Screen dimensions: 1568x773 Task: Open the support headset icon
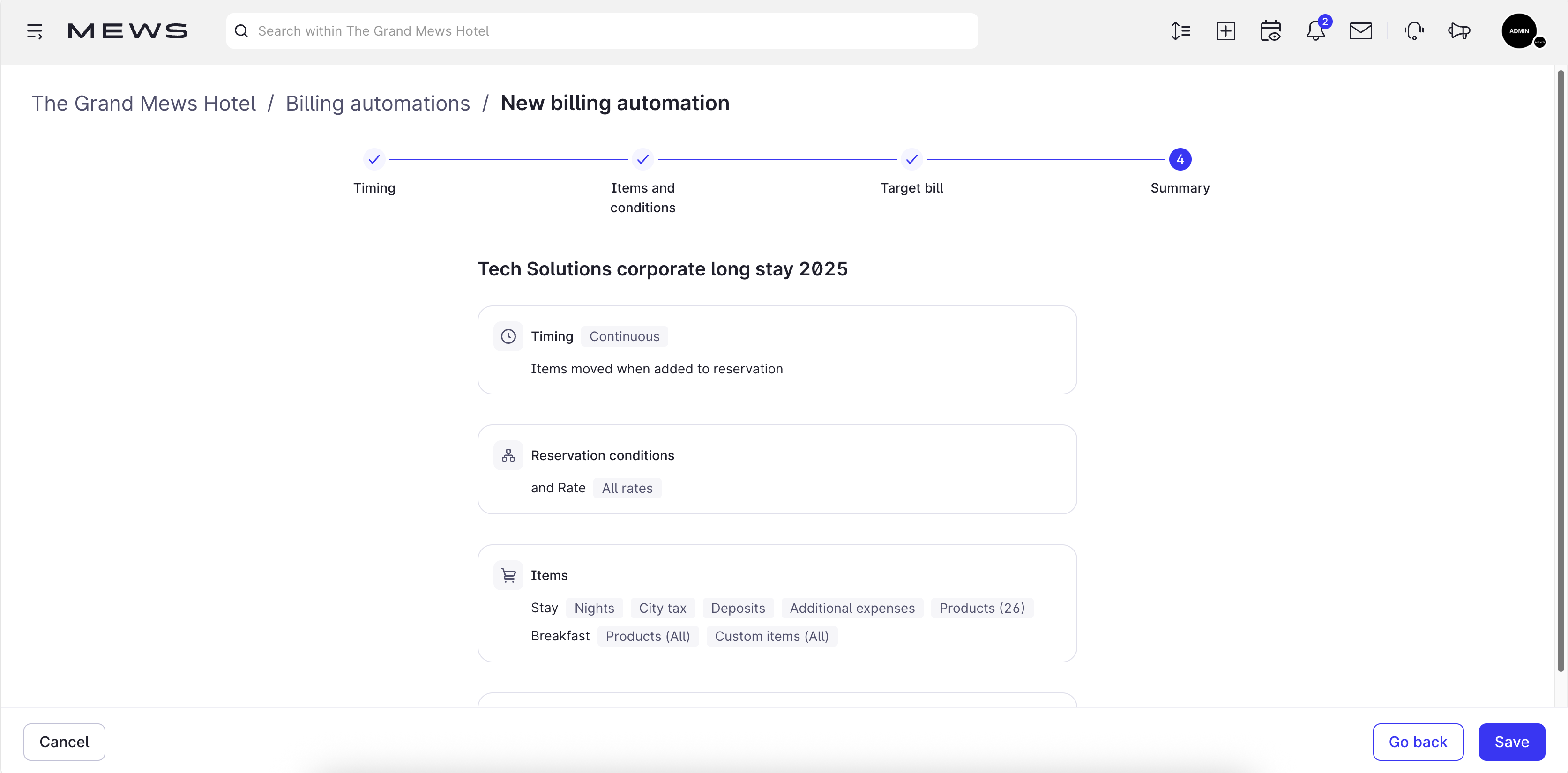1414,31
